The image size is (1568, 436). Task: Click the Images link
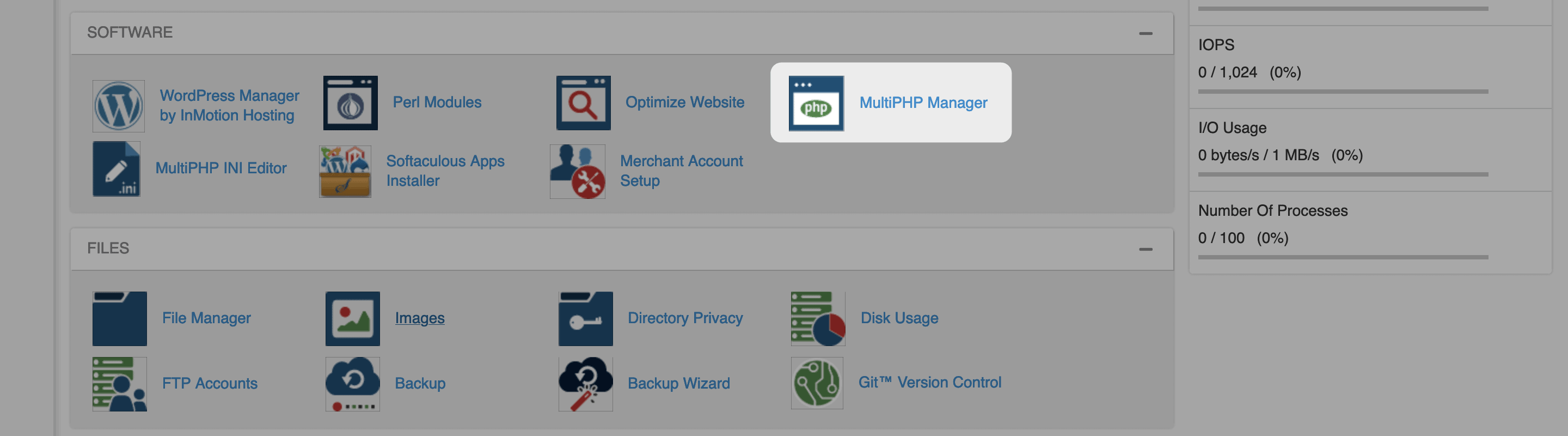coord(420,318)
